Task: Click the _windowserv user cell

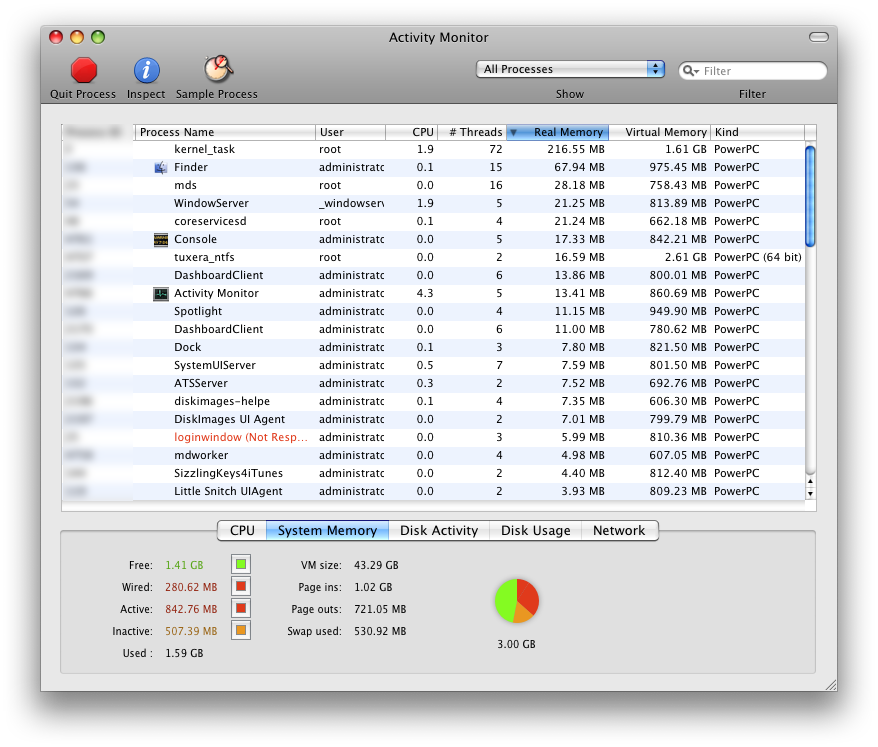Action: coord(352,203)
